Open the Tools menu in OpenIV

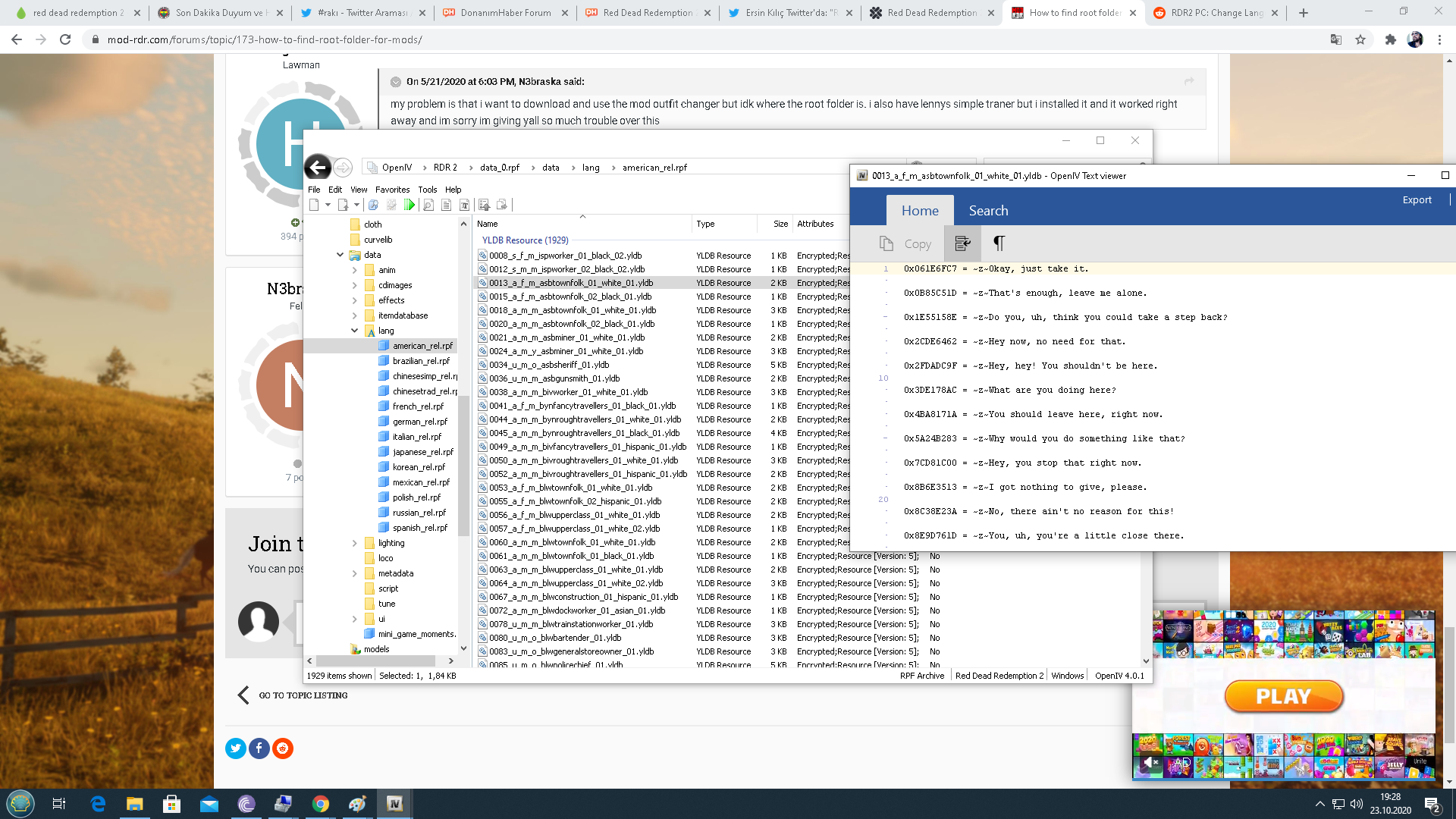click(427, 190)
